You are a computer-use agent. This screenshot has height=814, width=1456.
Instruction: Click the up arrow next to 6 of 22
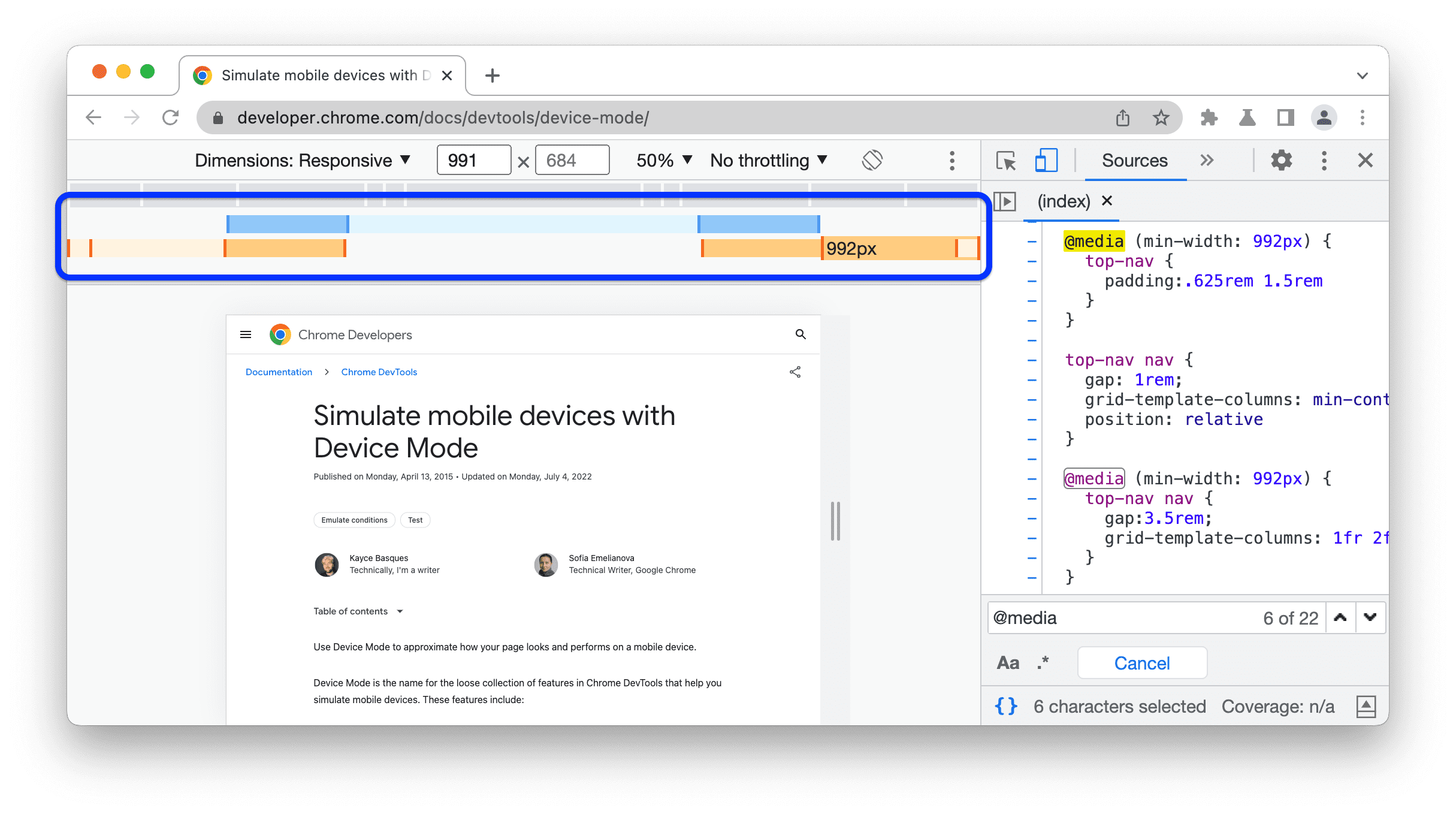tap(1339, 617)
